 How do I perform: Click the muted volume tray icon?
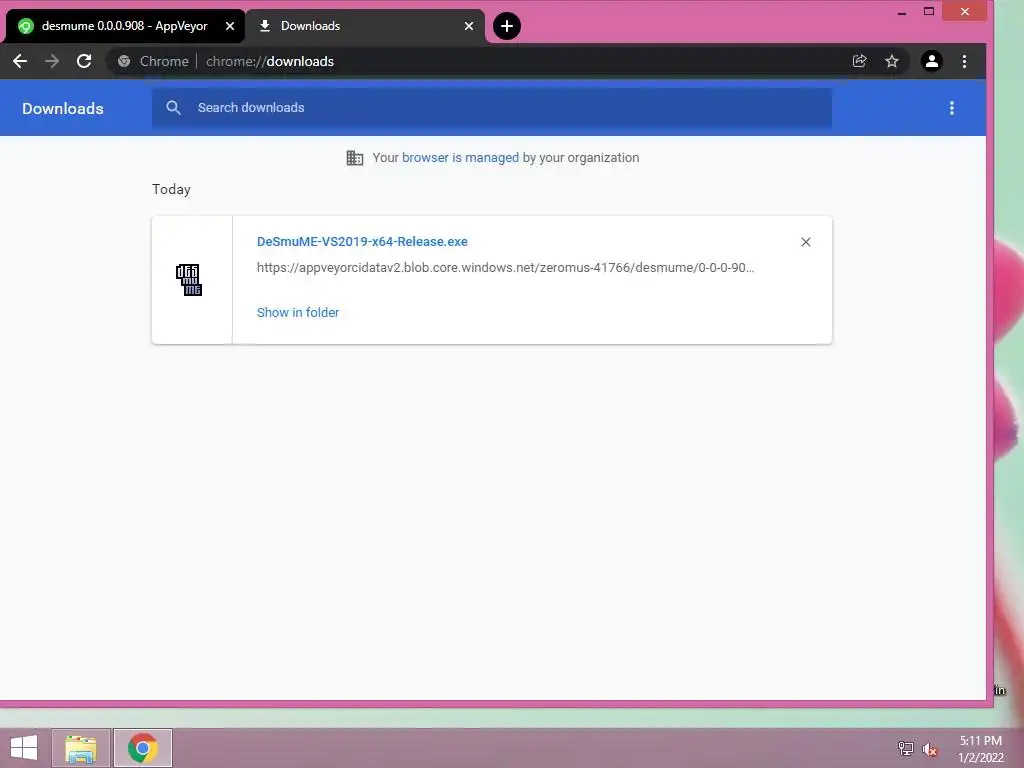929,749
